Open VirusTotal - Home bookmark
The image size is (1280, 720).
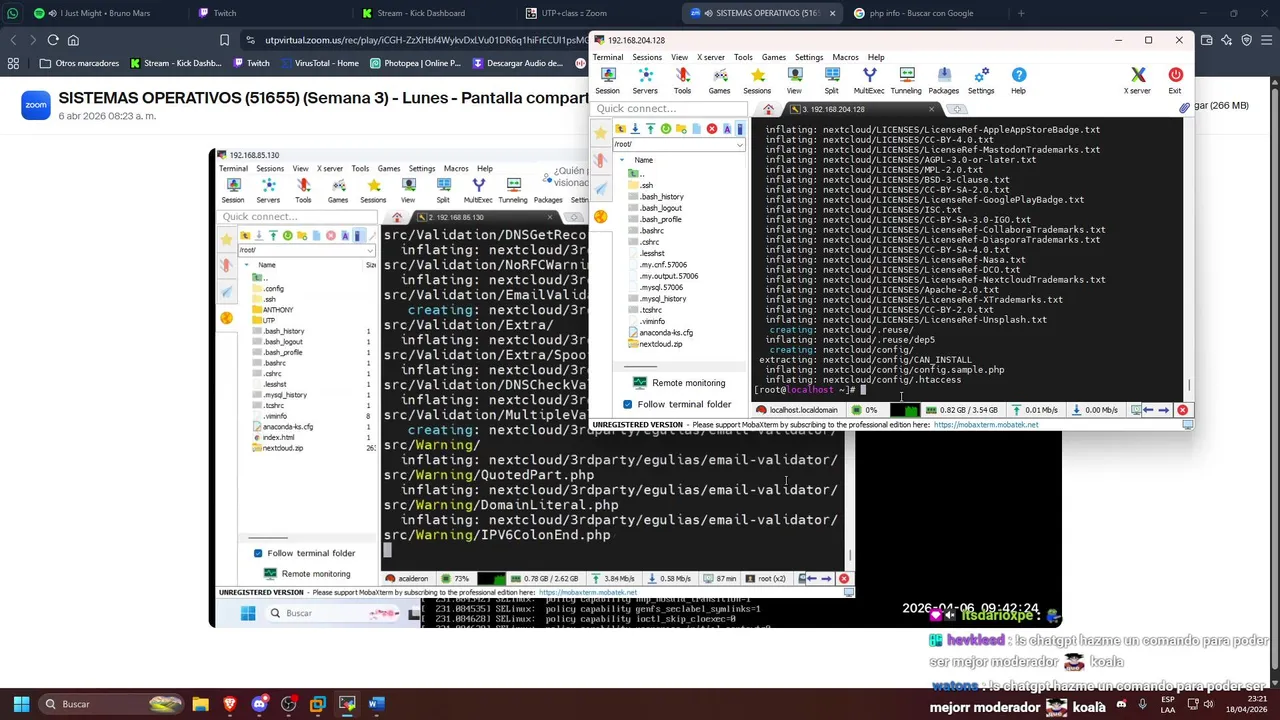tap(319, 63)
